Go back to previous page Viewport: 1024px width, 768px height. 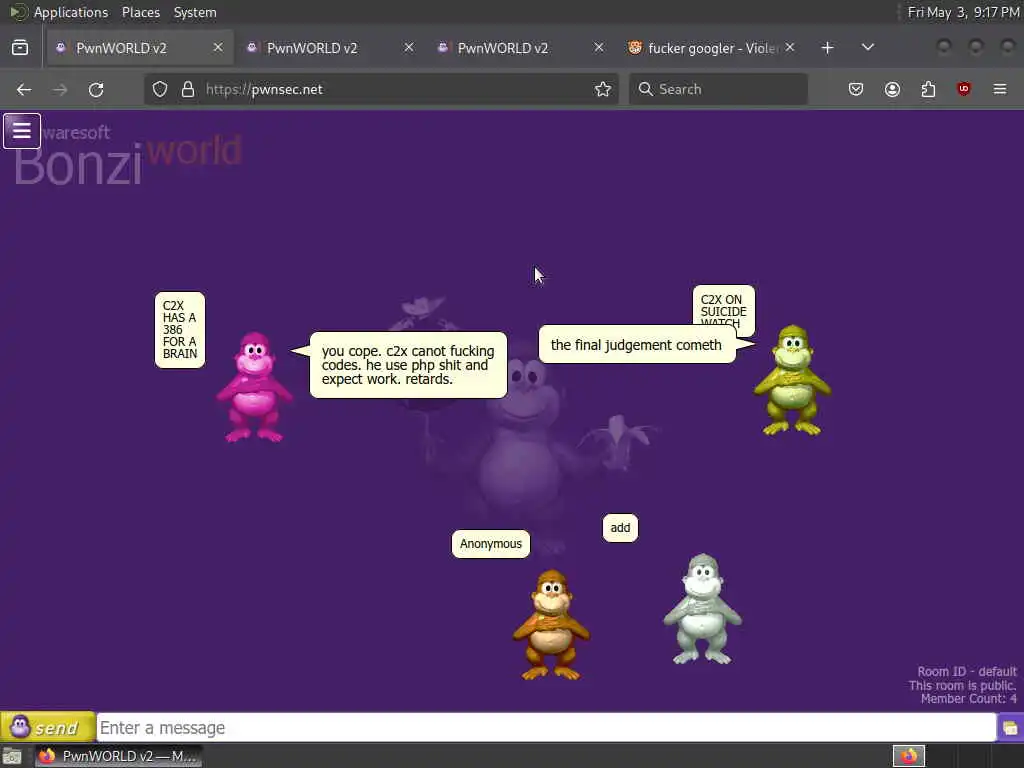[24, 89]
